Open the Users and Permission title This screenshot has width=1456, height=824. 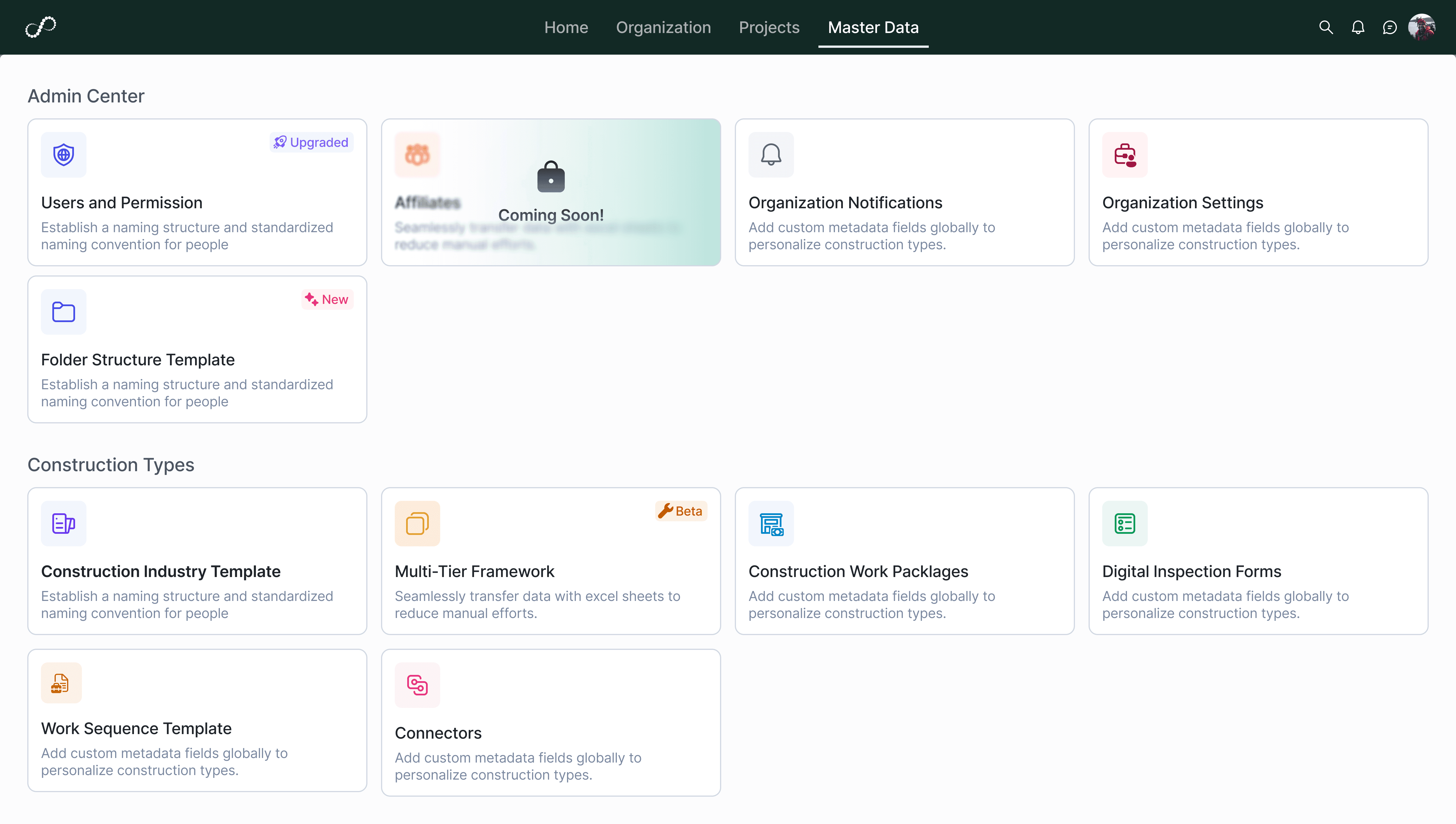pyautogui.click(x=121, y=203)
